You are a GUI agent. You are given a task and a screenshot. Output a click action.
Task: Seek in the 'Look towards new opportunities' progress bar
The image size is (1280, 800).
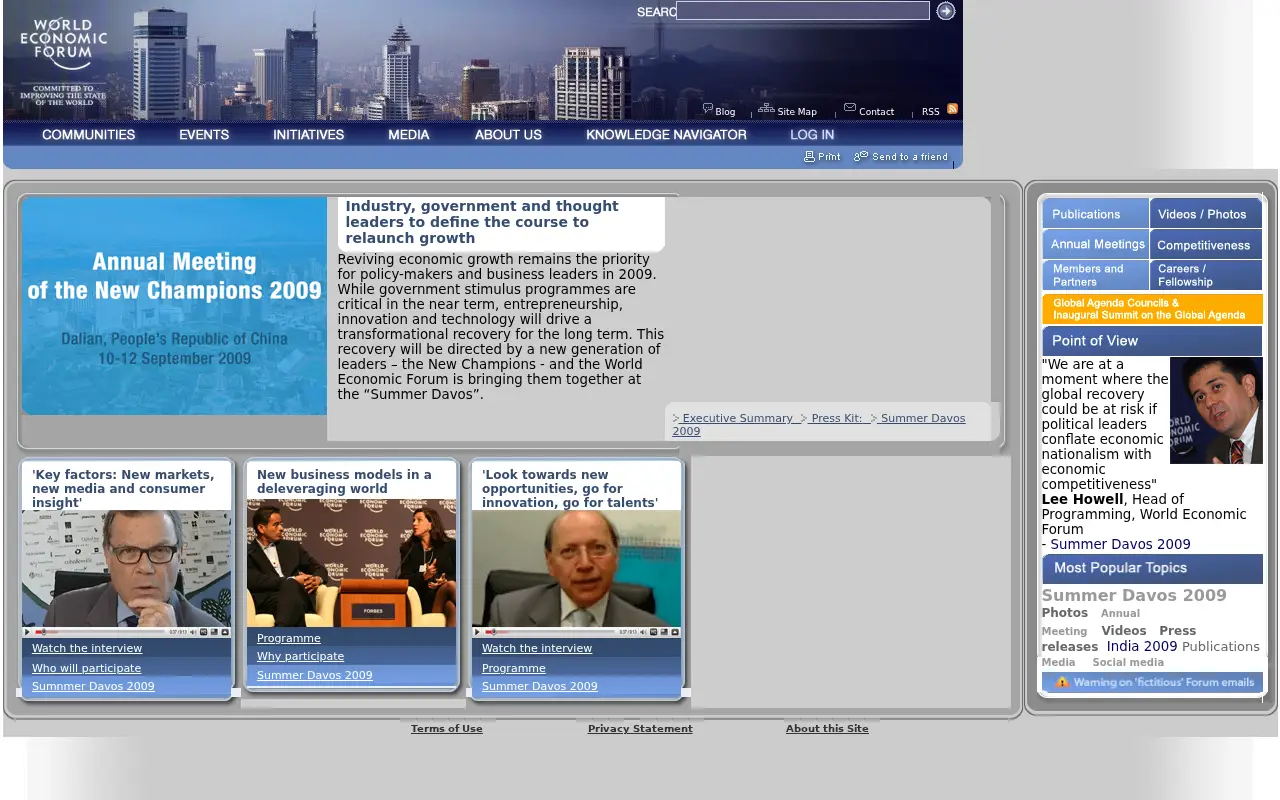(x=551, y=632)
